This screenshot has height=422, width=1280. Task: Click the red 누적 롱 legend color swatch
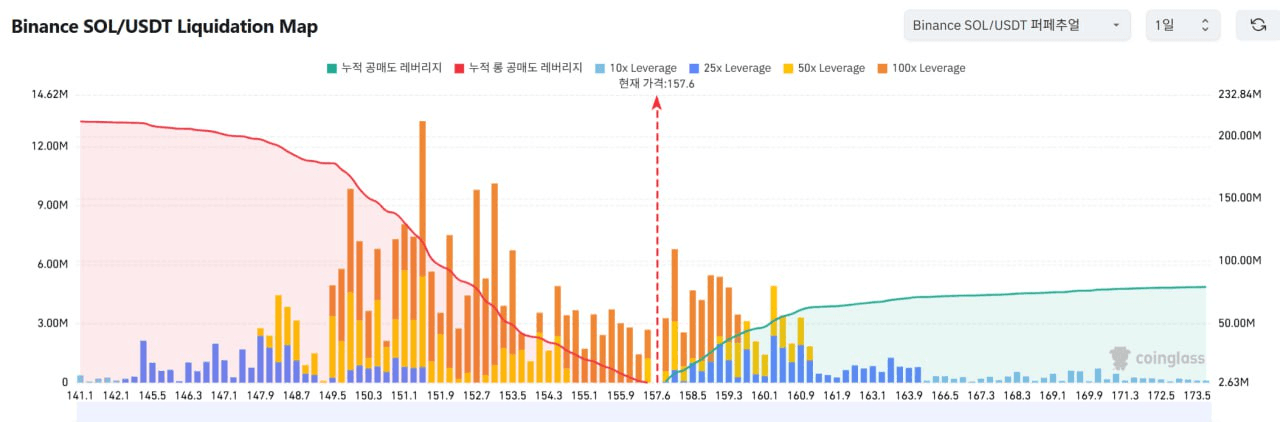point(459,68)
